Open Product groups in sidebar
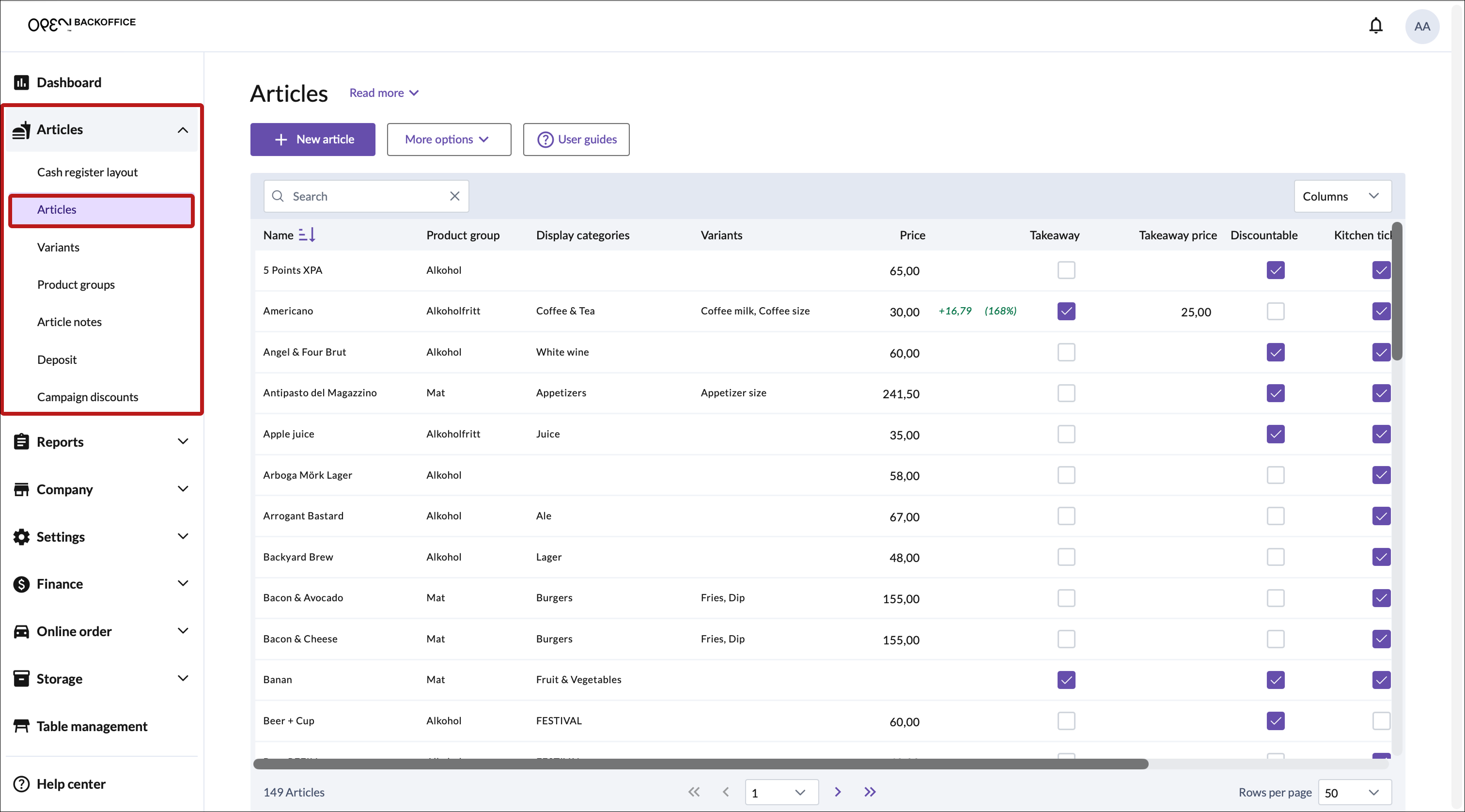Screen dimensions: 1465x812 tap(76, 284)
